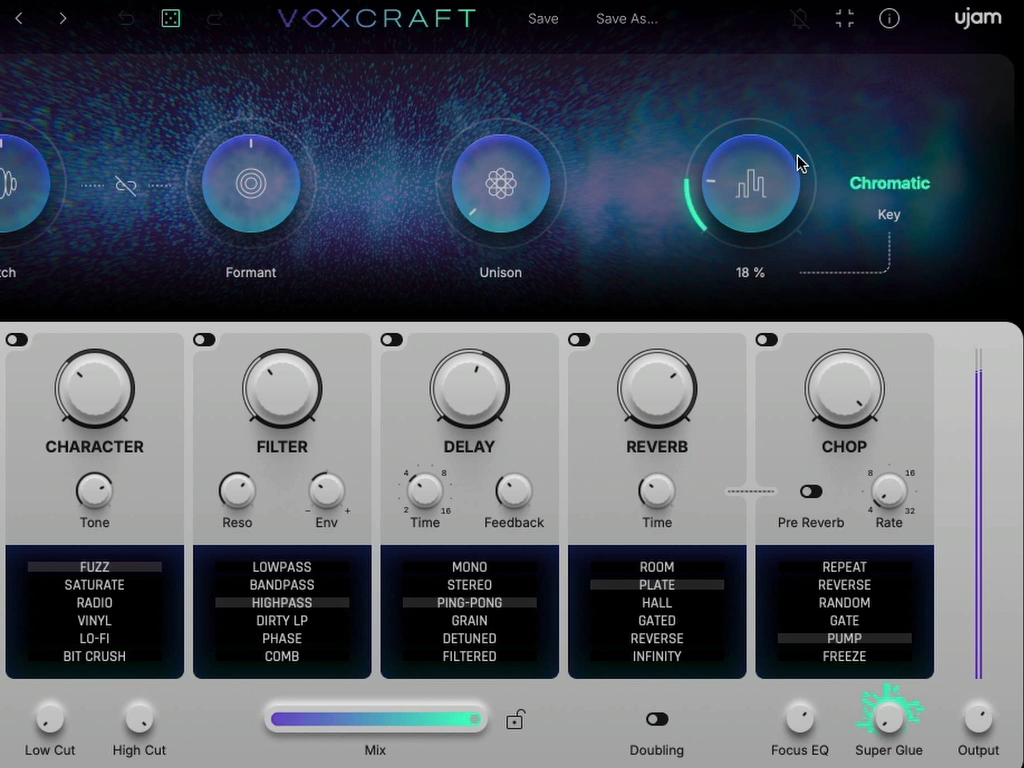Select FUZZ character mode
Image resolution: width=1024 pixels, height=768 pixels.
[95, 567]
